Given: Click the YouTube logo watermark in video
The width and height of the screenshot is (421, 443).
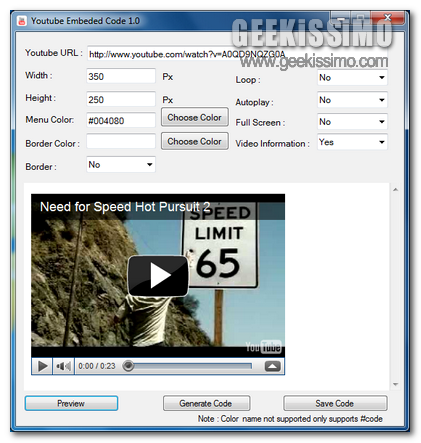Looking at the screenshot, I should [263, 347].
